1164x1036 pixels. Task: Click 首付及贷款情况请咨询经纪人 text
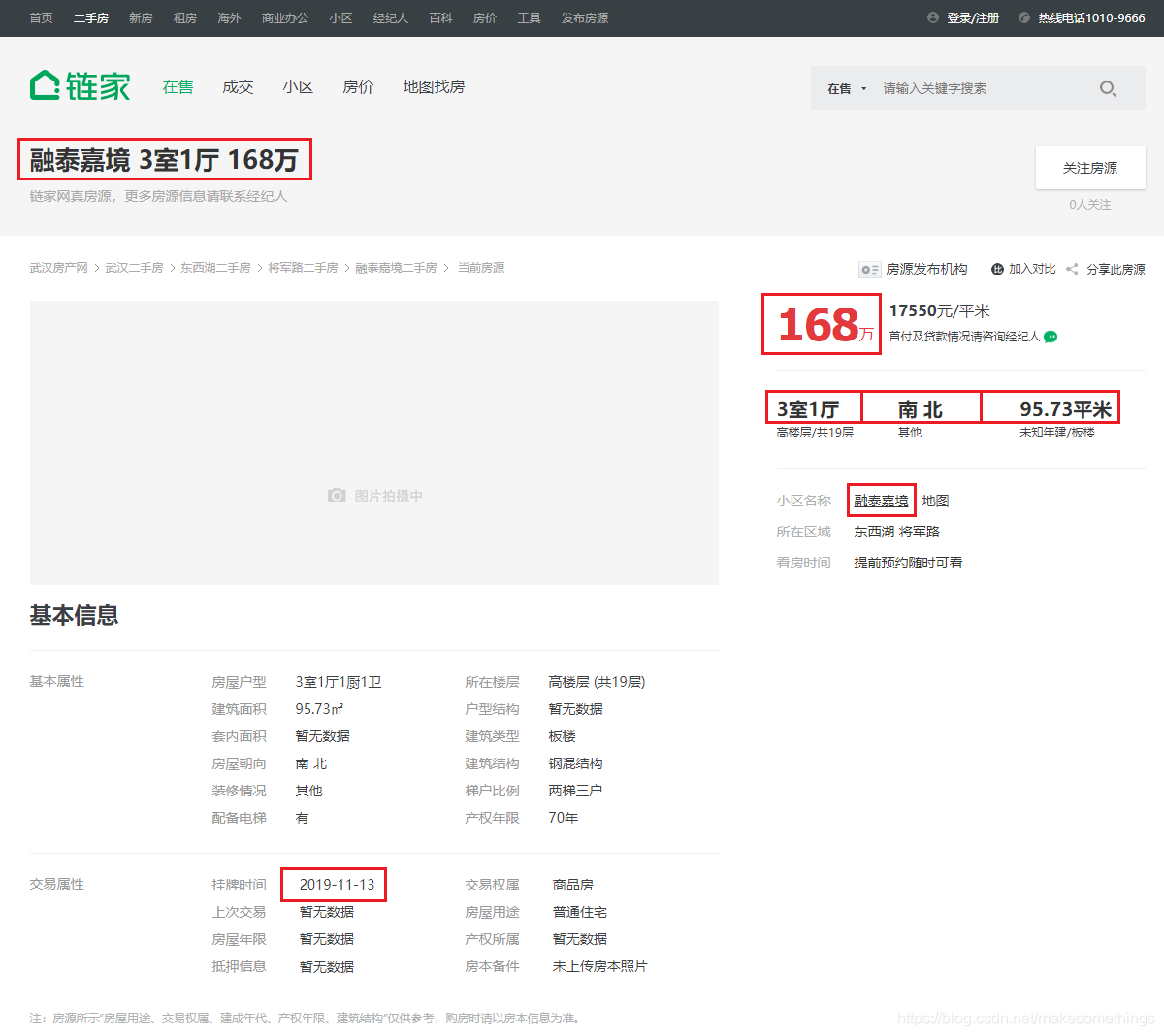(964, 337)
